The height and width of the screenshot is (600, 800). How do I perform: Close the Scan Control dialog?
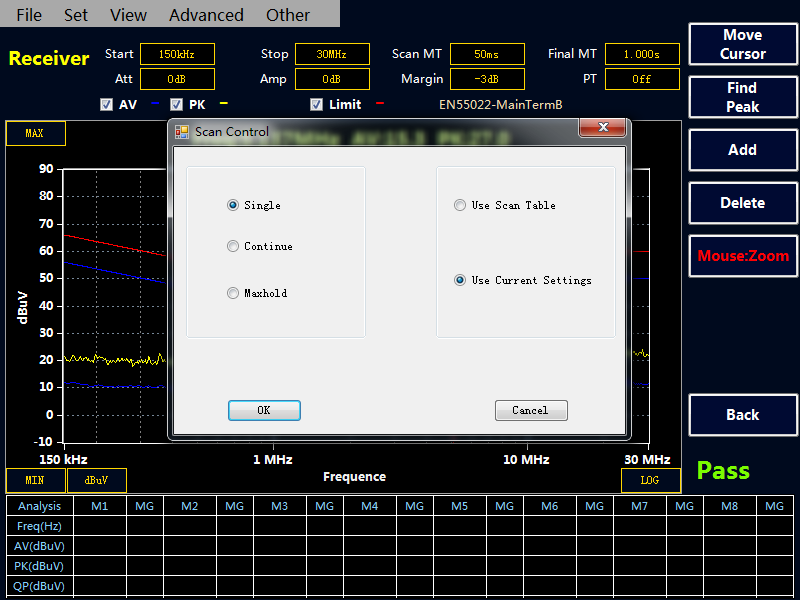tap(603, 128)
